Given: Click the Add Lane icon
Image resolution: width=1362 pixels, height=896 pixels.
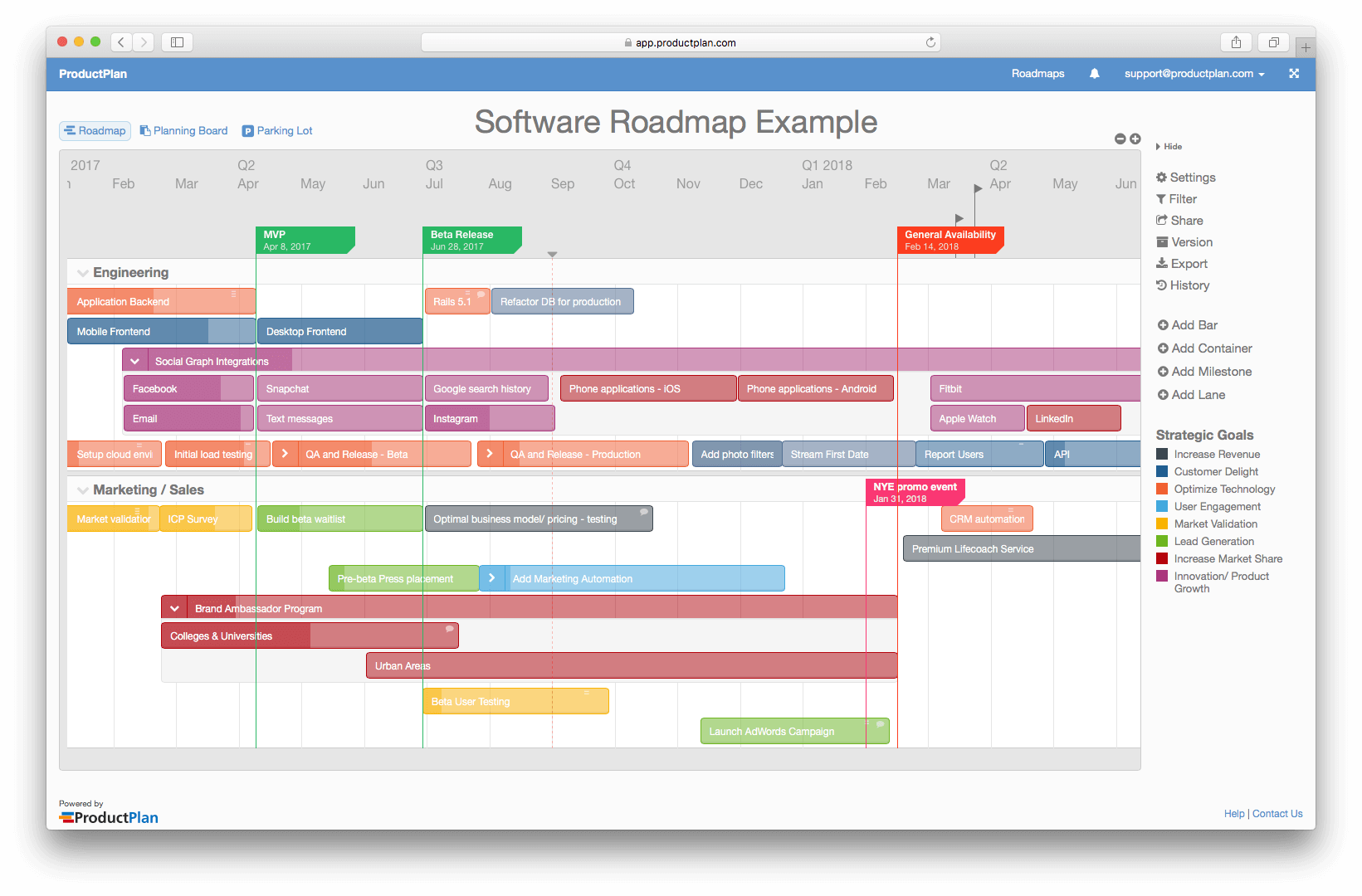Looking at the screenshot, I should coord(1161,394).
